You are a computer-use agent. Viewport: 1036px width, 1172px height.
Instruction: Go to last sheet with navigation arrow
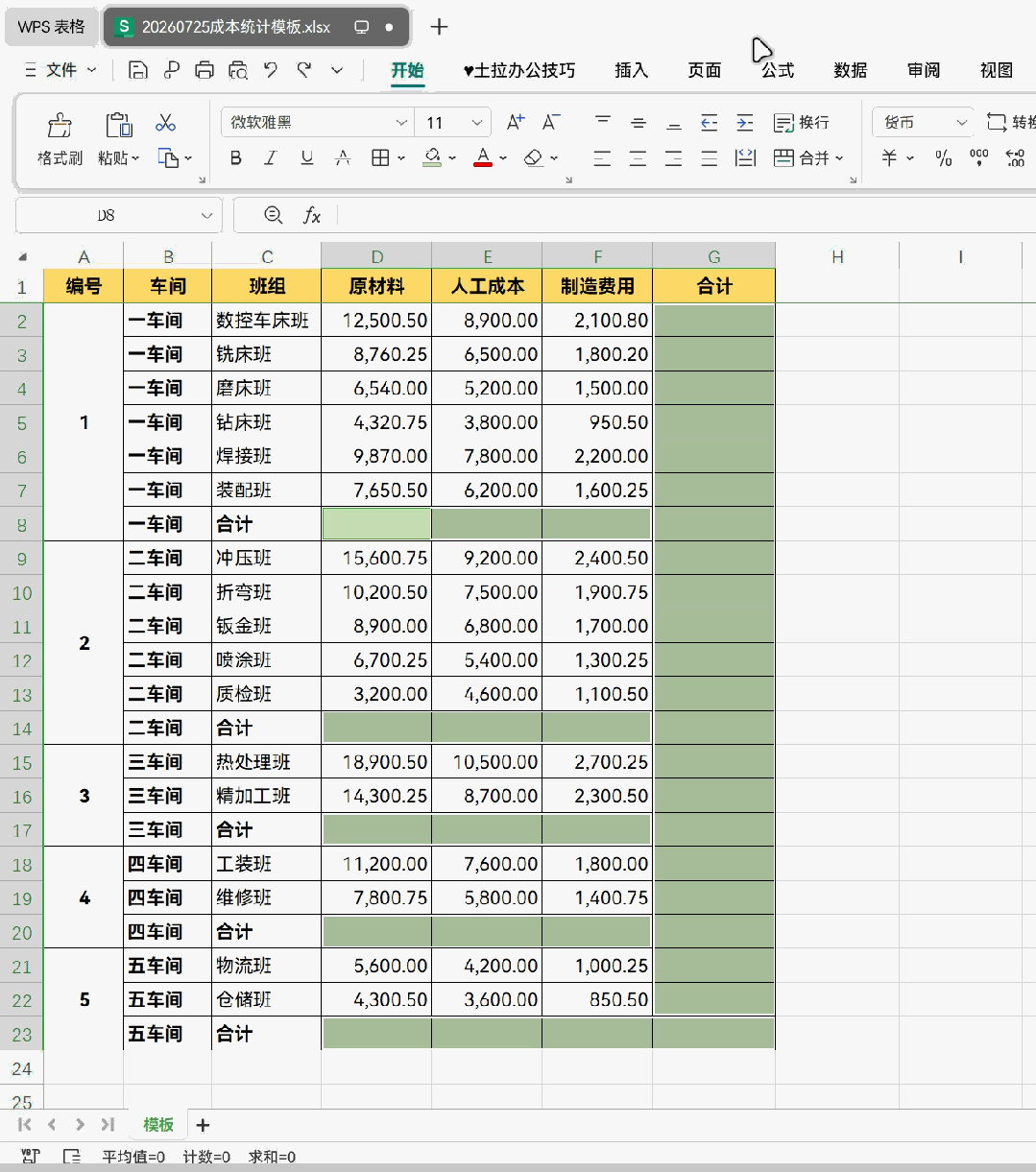point(108,1124)
